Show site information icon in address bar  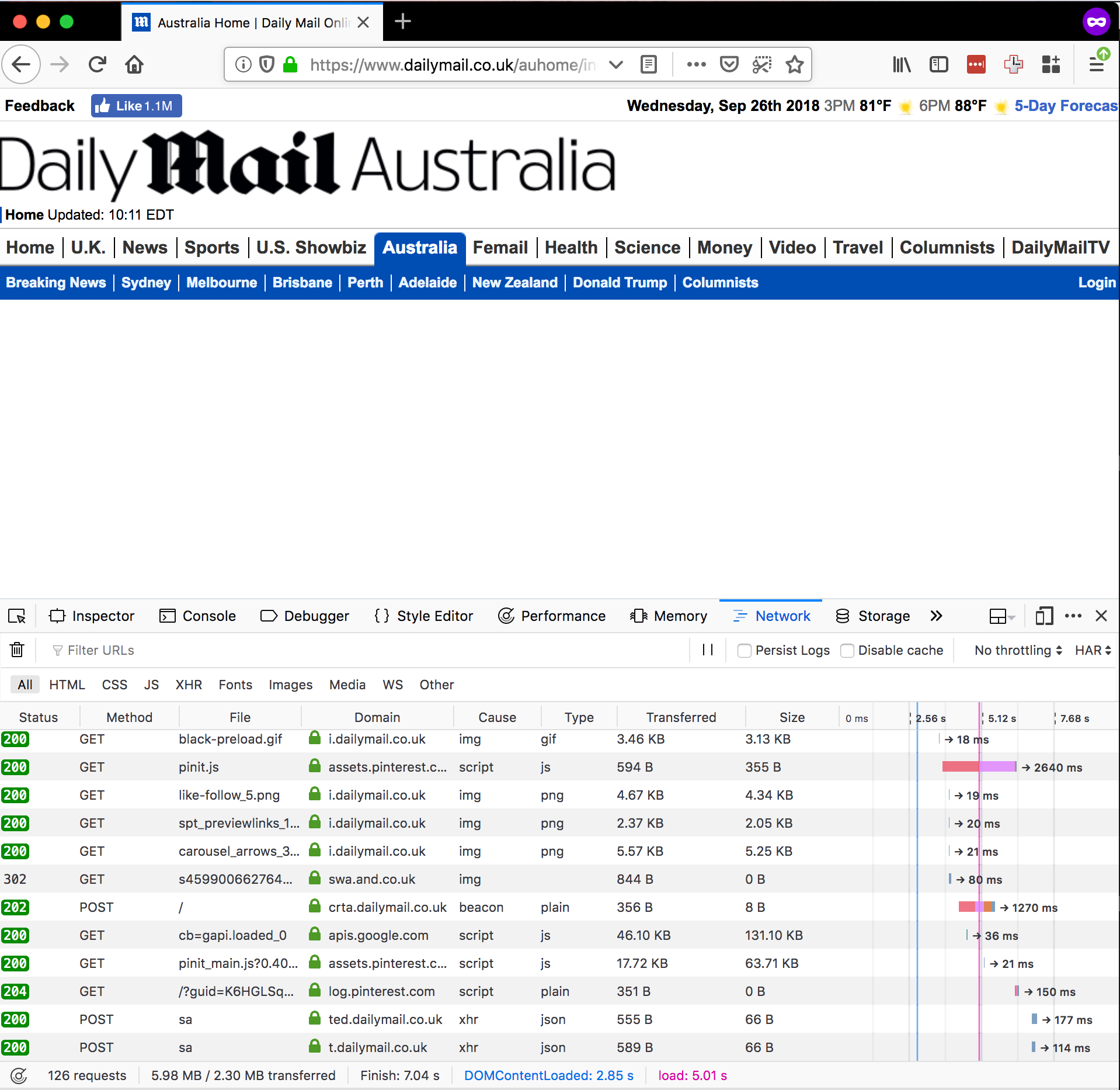[x=244, y=64]
